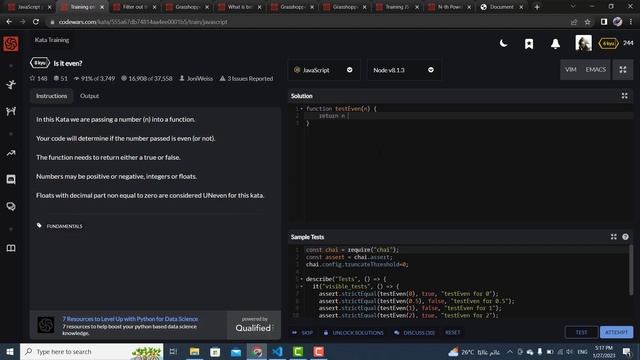Click UNLOCK SOLUTIONS

(x=353, y=333)
